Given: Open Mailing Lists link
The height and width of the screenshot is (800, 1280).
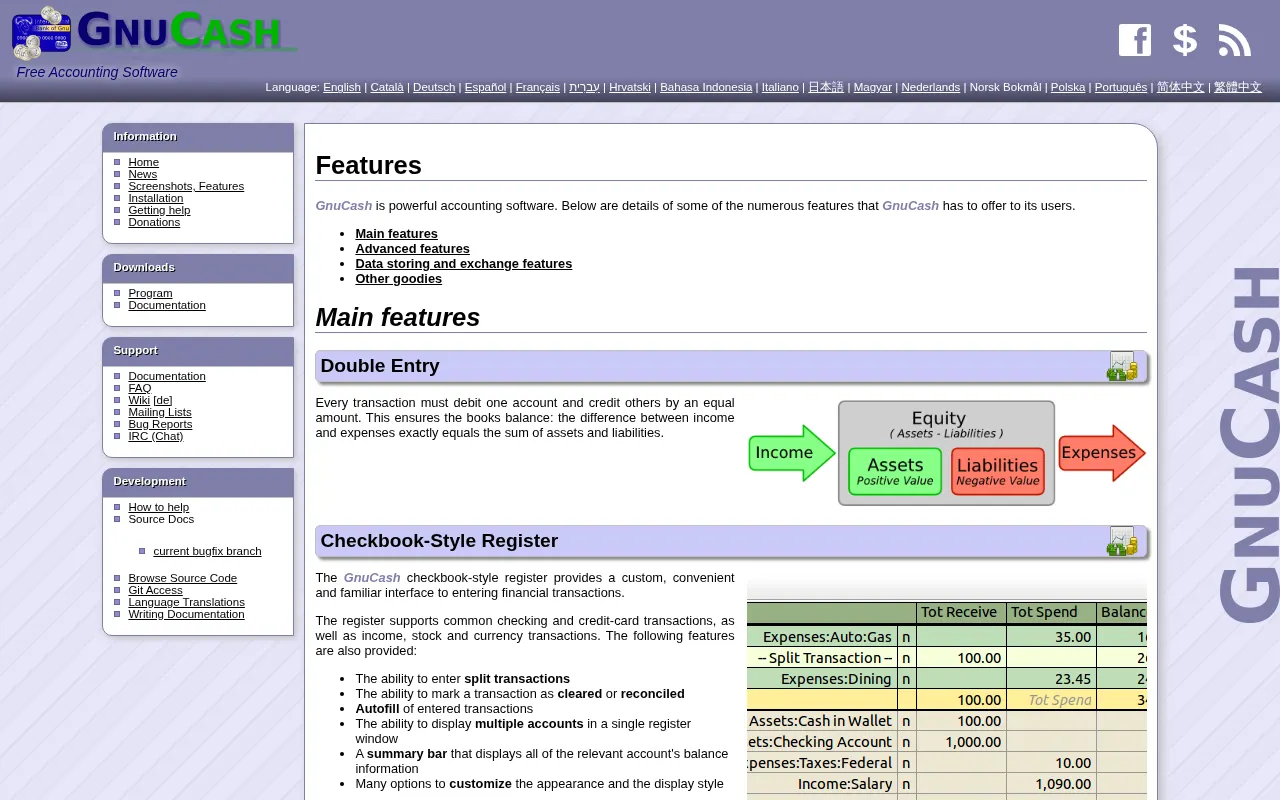Looking at the screenshot, I should (160, 412).
